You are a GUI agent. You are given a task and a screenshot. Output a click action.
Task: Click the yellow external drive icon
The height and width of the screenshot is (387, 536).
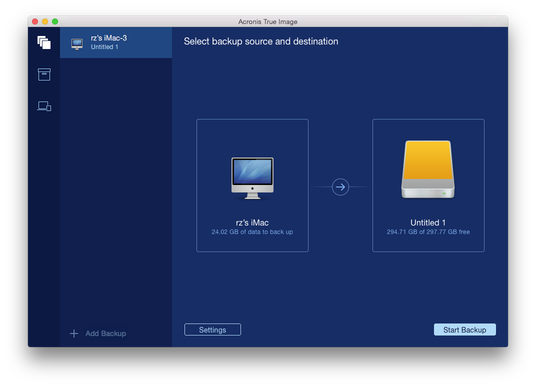[428, 169]
